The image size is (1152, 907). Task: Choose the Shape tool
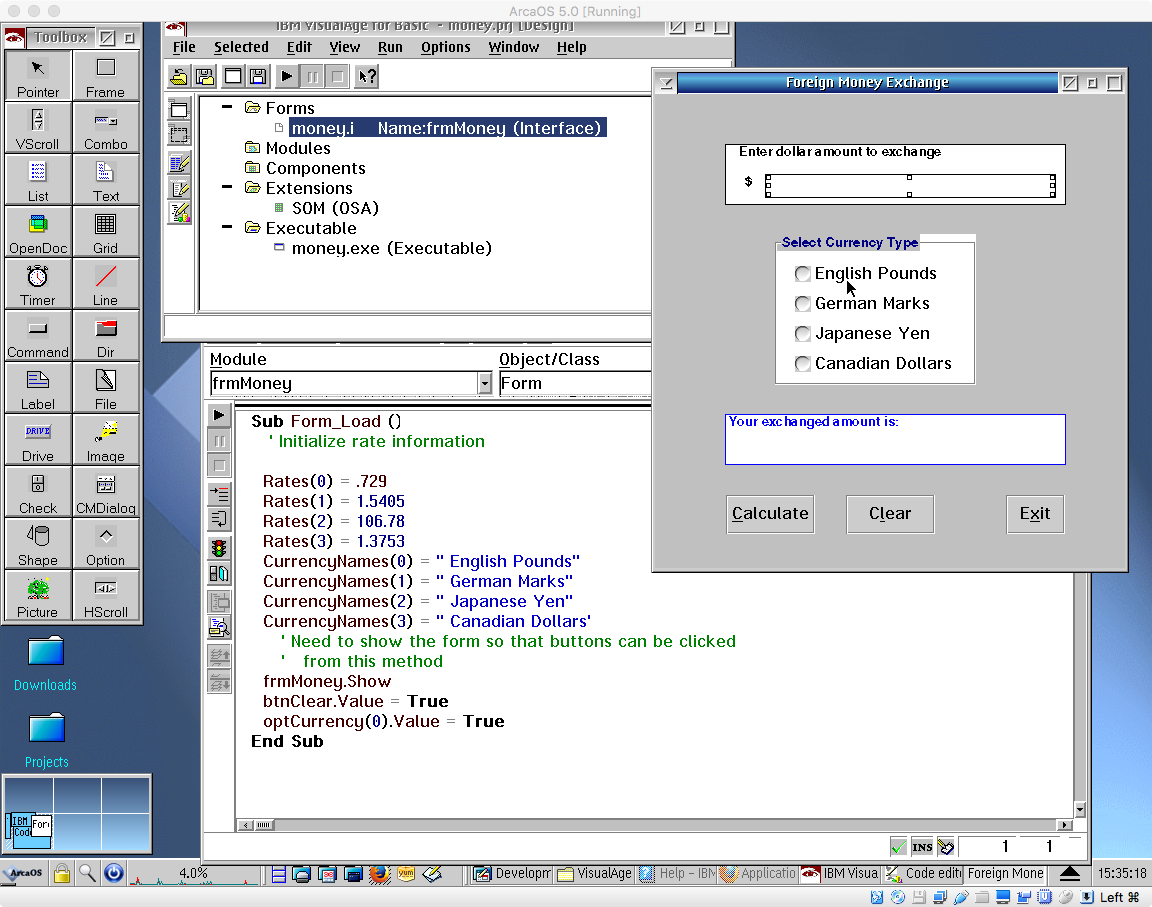pyautogui.click(x=38, y=545)
